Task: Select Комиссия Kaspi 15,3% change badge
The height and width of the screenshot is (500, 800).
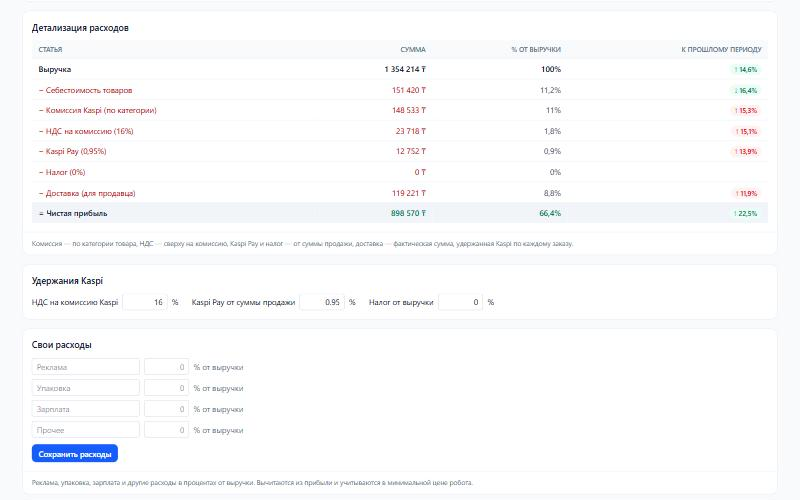Action: click(745, 111)
